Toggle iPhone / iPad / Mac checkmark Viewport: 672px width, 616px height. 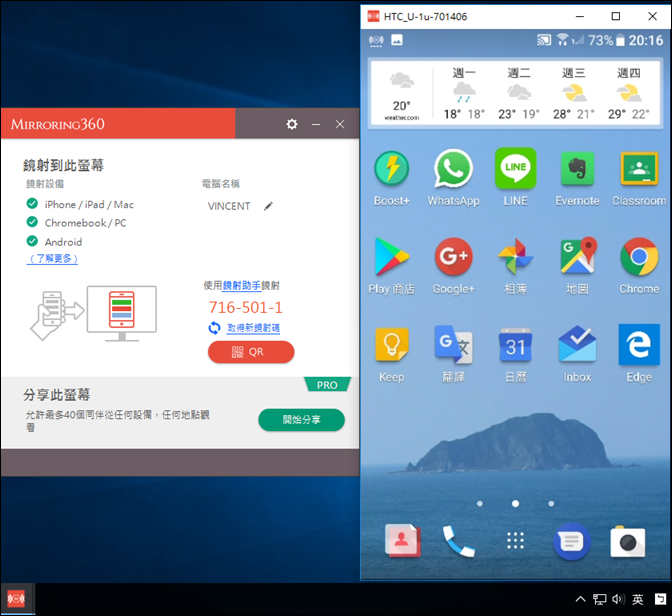coord(32,203)
